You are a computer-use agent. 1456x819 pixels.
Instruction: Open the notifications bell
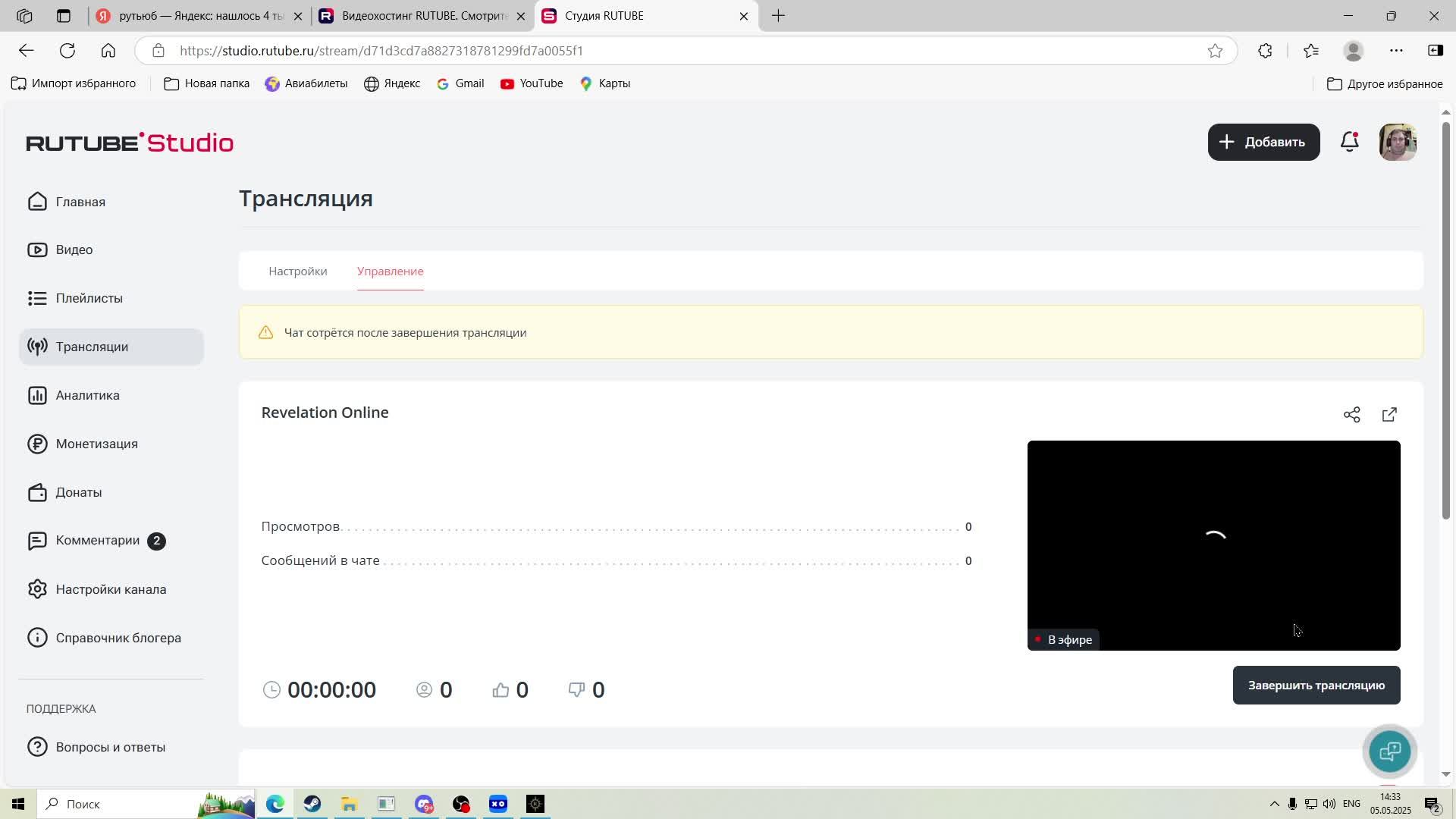1349,142
